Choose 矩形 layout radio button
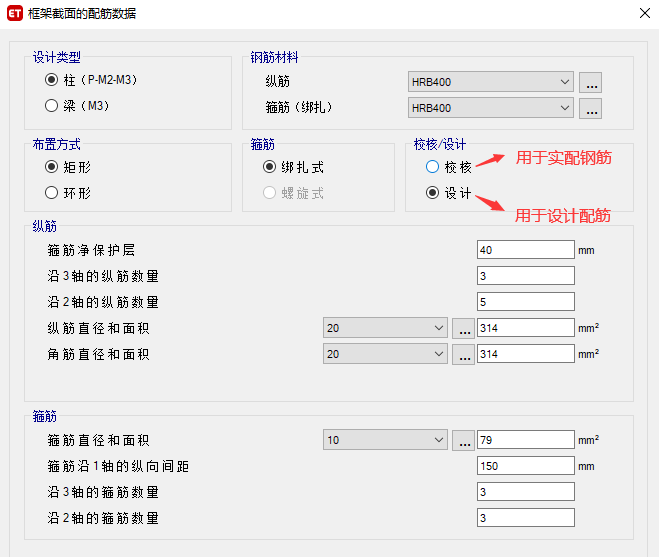 pyautogui.click(x=51, y=167)
